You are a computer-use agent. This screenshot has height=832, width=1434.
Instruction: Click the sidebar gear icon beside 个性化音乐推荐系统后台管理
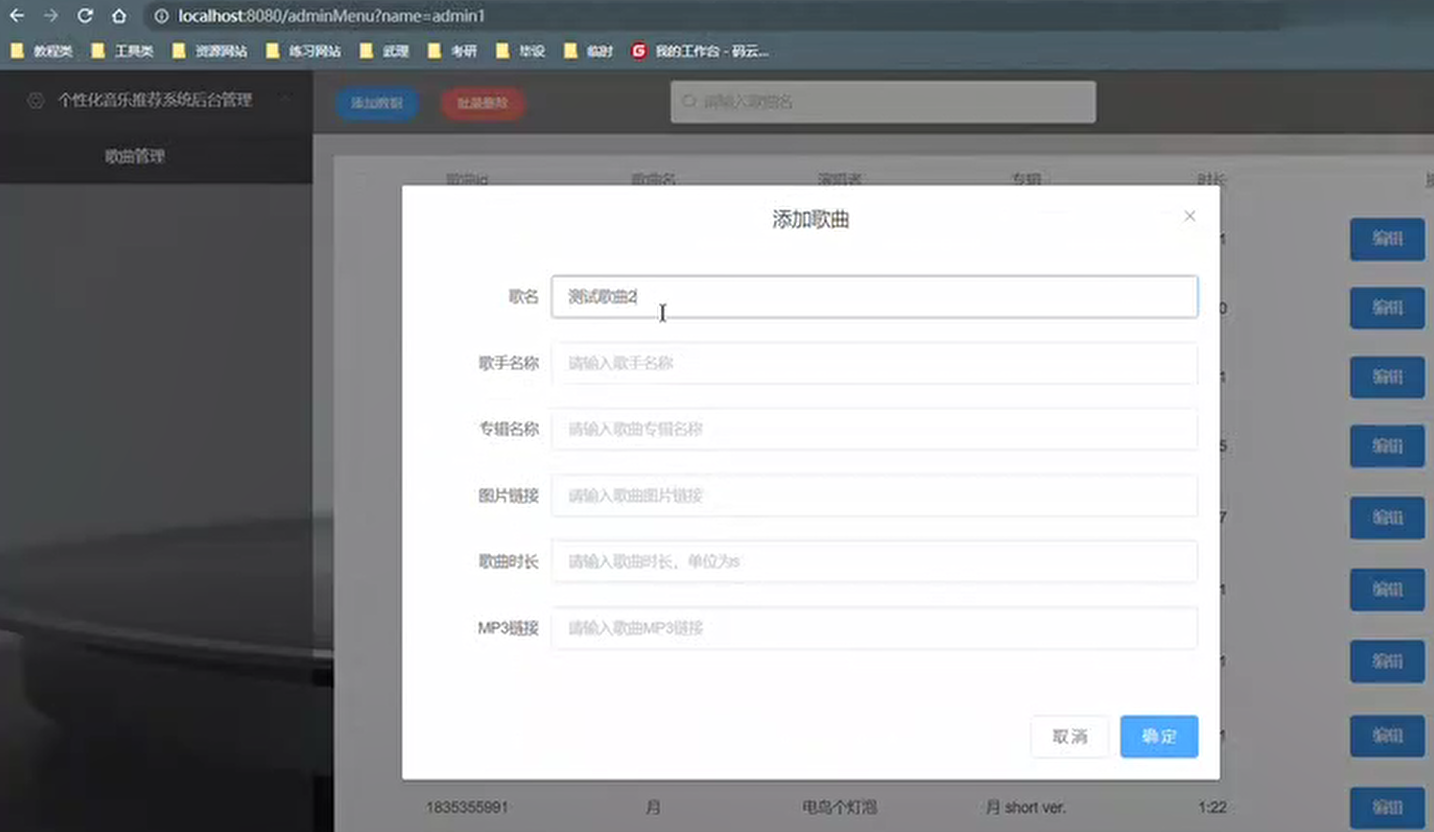pyautogui.click(x=35, y=100)
